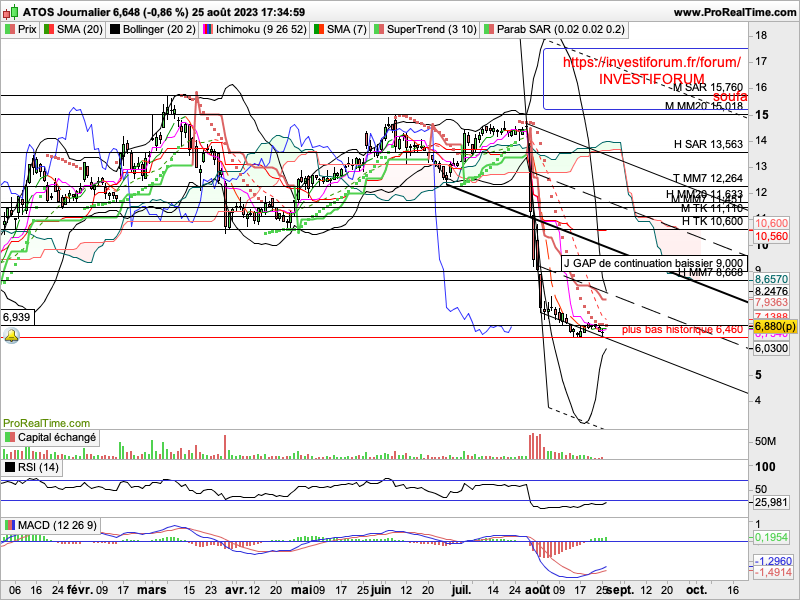Click the red 10,600 price axis tag
800x600 pixels.
click(x=771, y=223)
